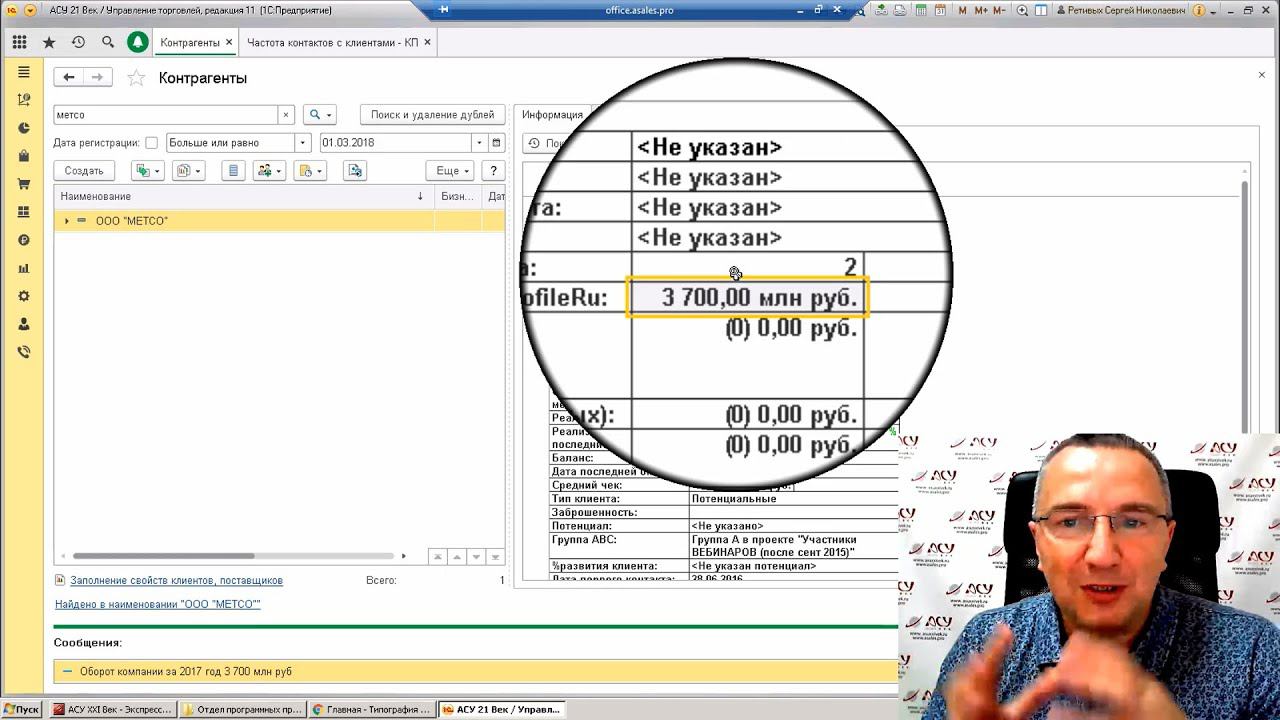The width and height of the screenshot is (1280, 720).
Task: Click the Создать button
Action: [84, 171]
